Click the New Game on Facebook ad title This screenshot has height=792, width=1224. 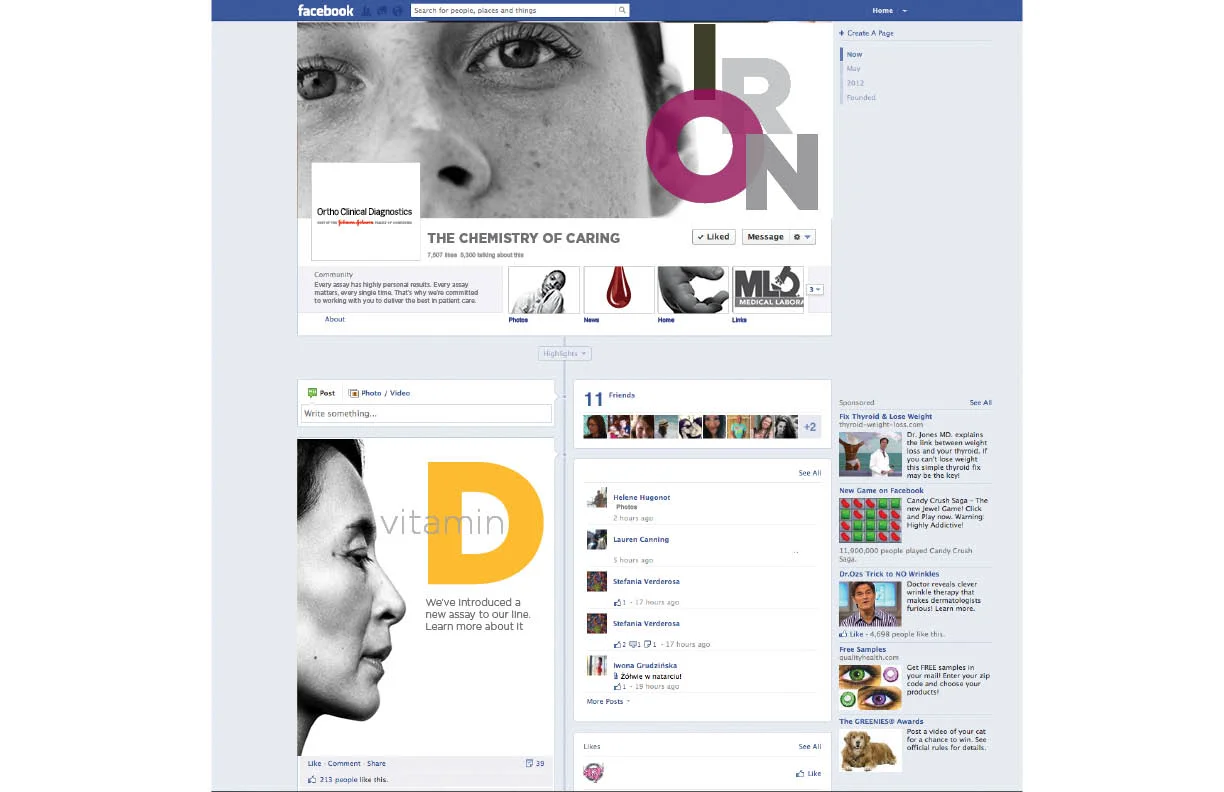click(882, 491)
